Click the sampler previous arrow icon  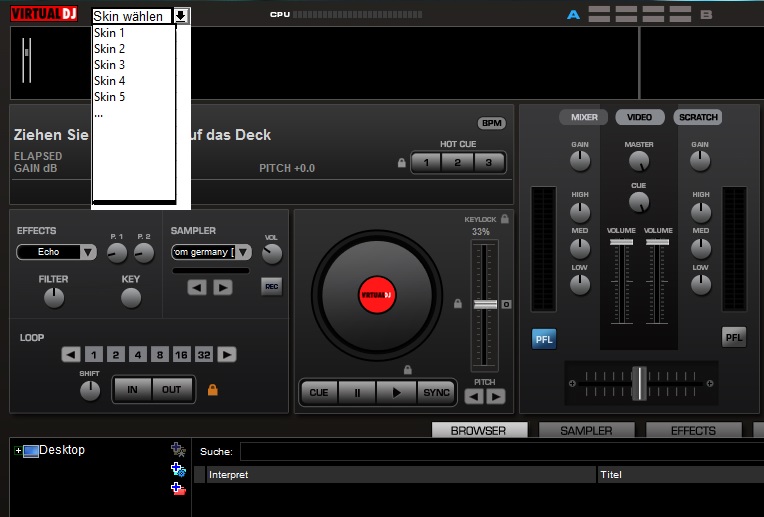pos(198,287)
